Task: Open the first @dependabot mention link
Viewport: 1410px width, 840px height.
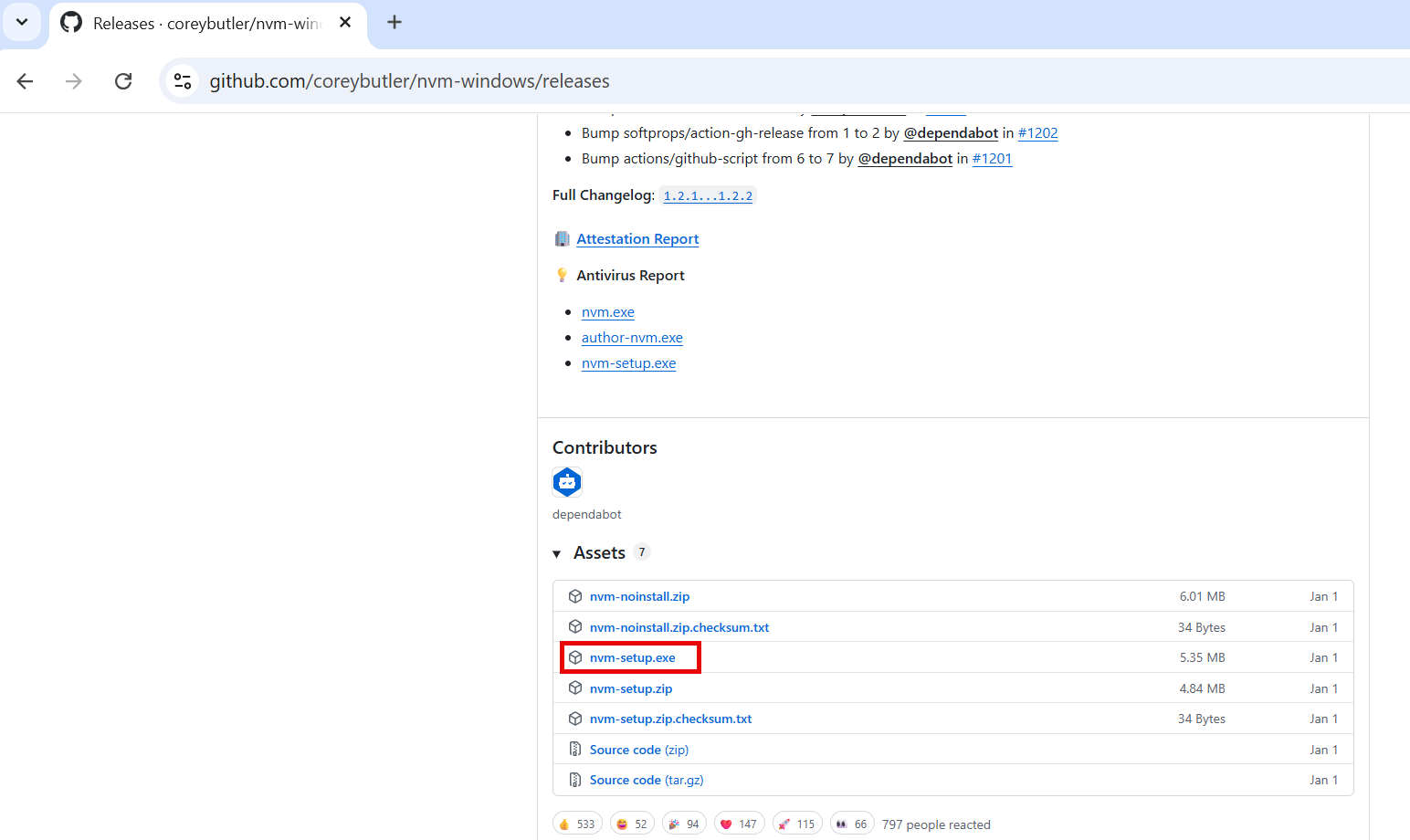Action: click(951, 133)
